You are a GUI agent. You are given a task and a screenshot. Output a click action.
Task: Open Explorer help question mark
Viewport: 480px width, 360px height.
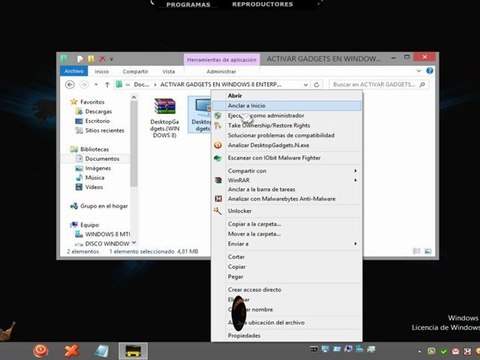pos(430,71)
